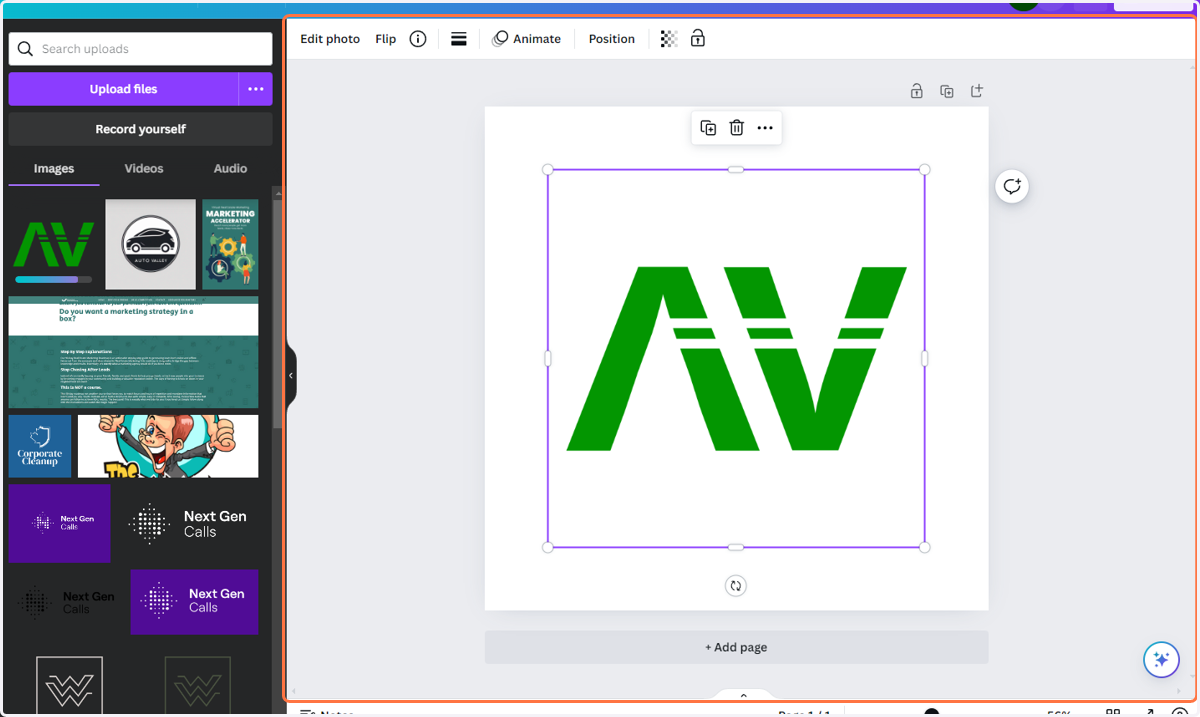This screenshot has width=1200, height=717.
Task: Open more options in the floating element toolbar
Action: (x=765, y=128)
